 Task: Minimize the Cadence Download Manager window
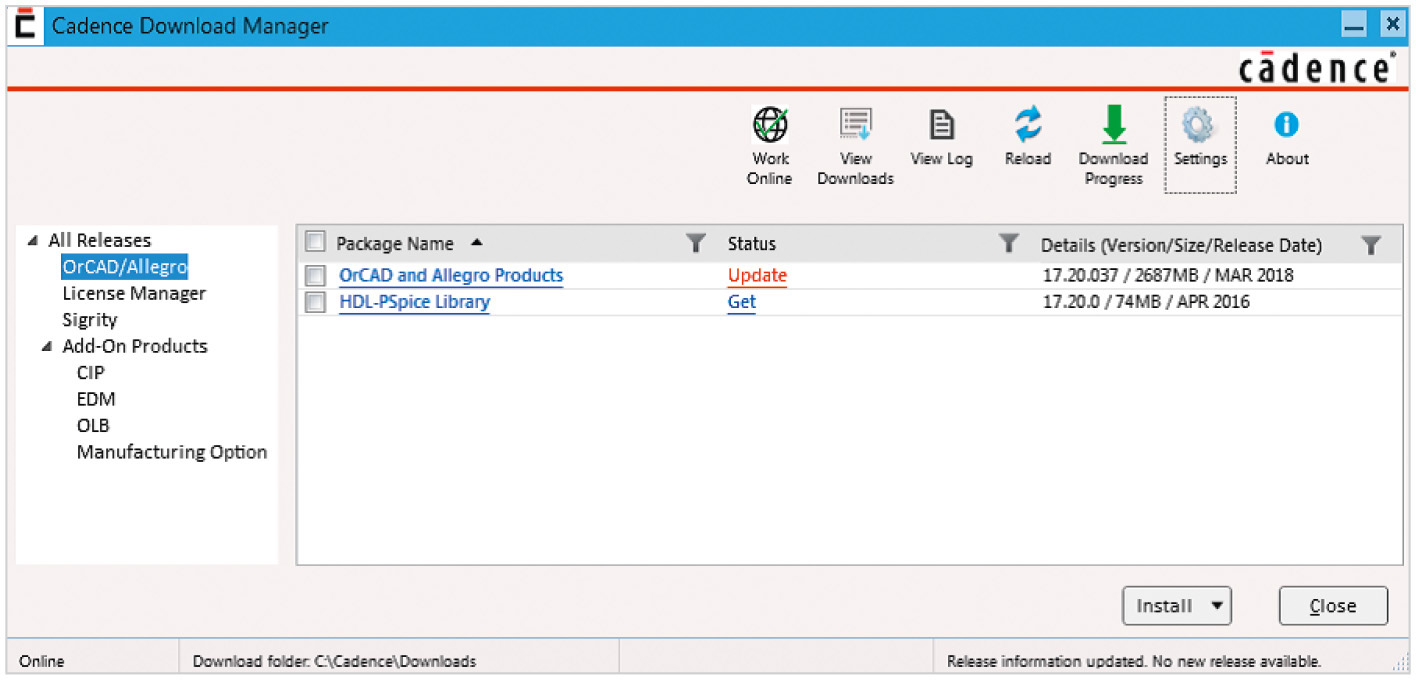pos(1354,26)
